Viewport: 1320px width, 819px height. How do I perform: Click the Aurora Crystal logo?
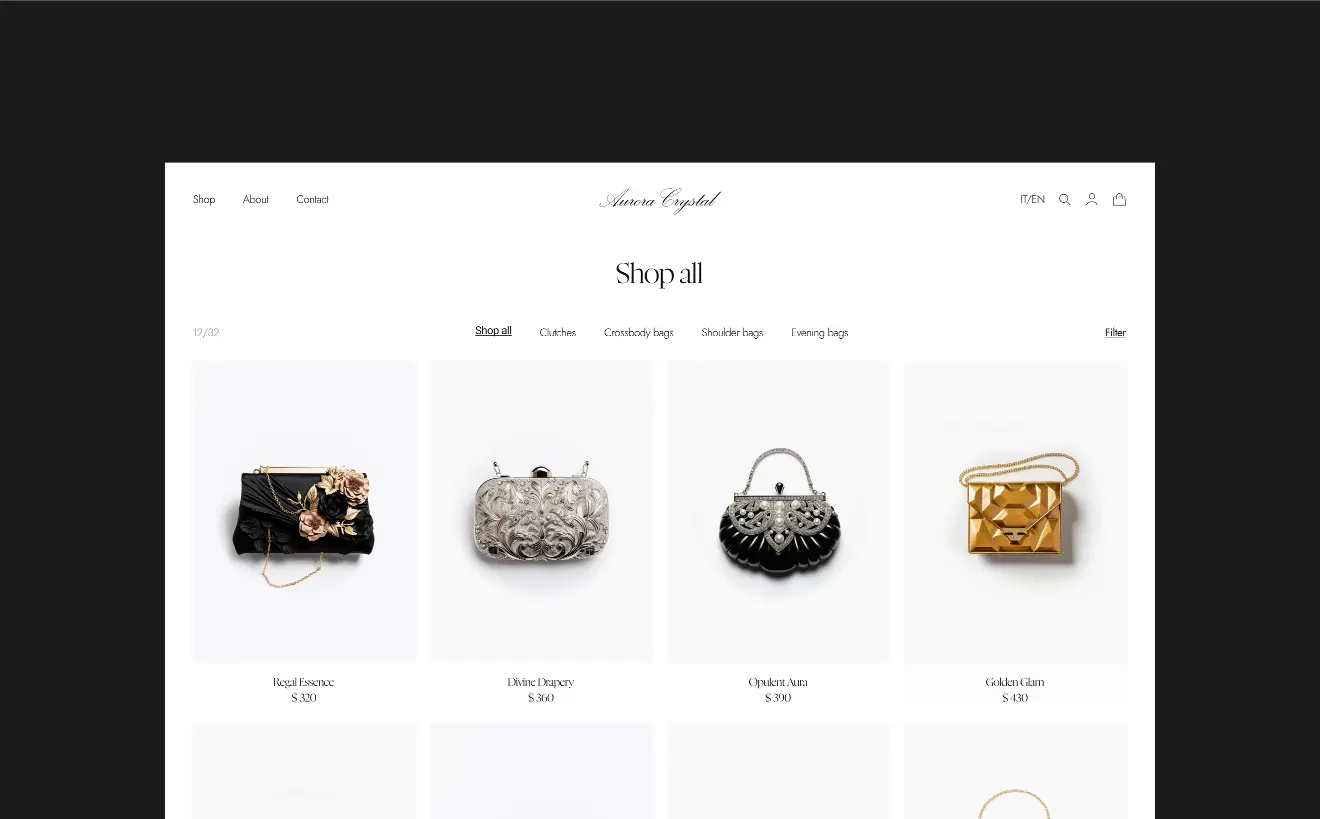tap(660, 200)
